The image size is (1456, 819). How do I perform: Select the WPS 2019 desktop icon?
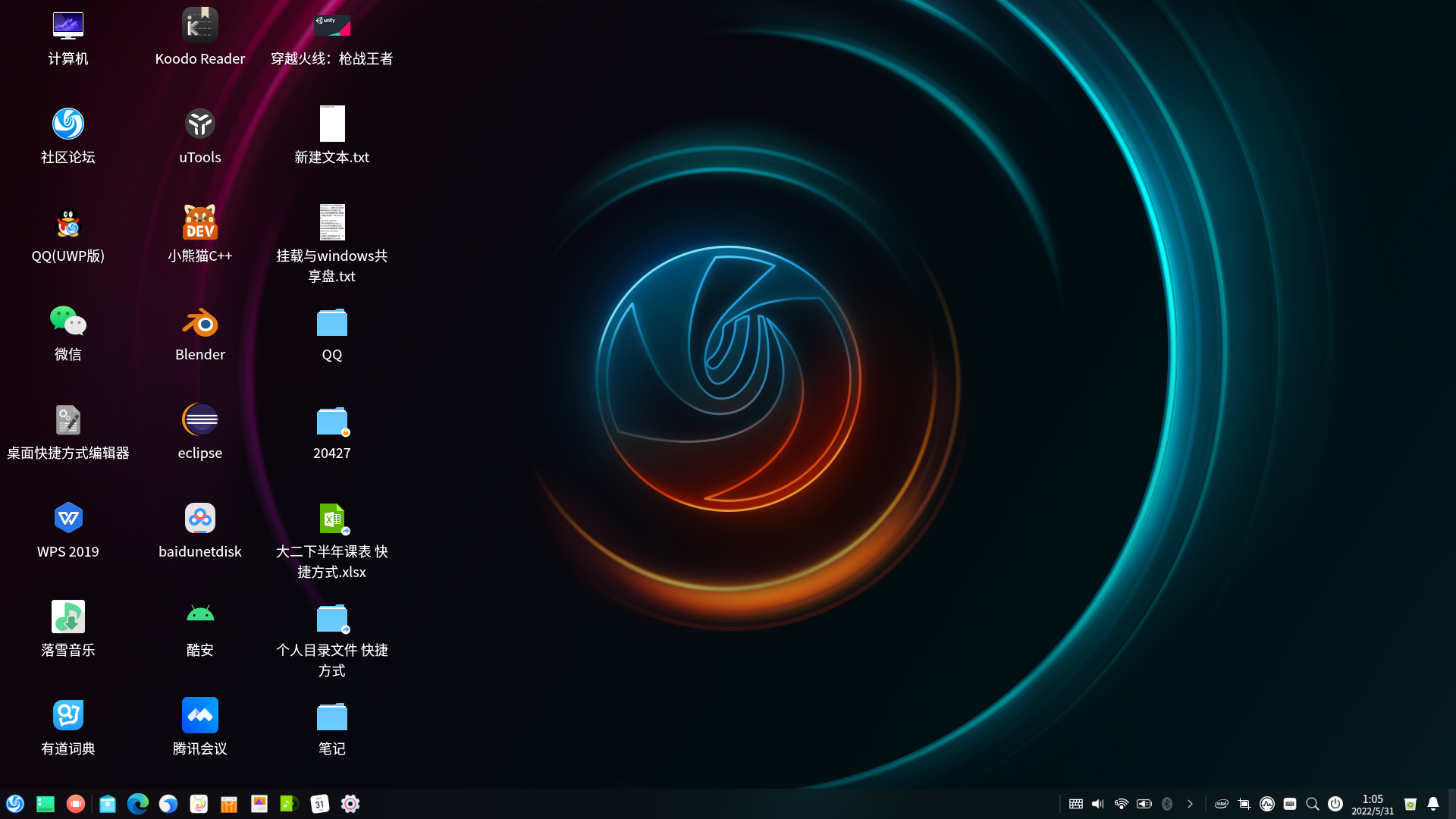pos(68,519)
